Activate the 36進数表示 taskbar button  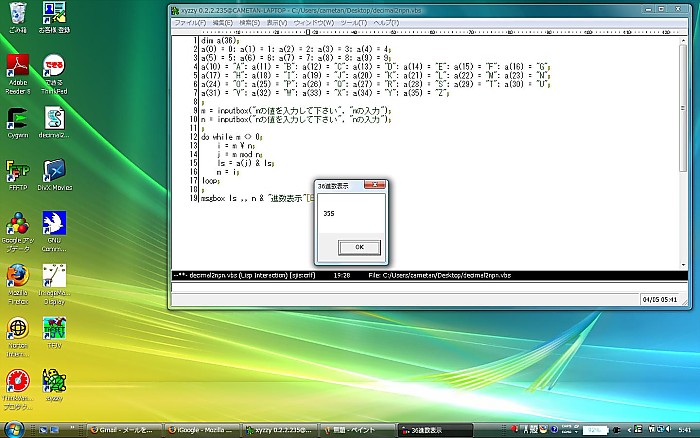(435, 430)
